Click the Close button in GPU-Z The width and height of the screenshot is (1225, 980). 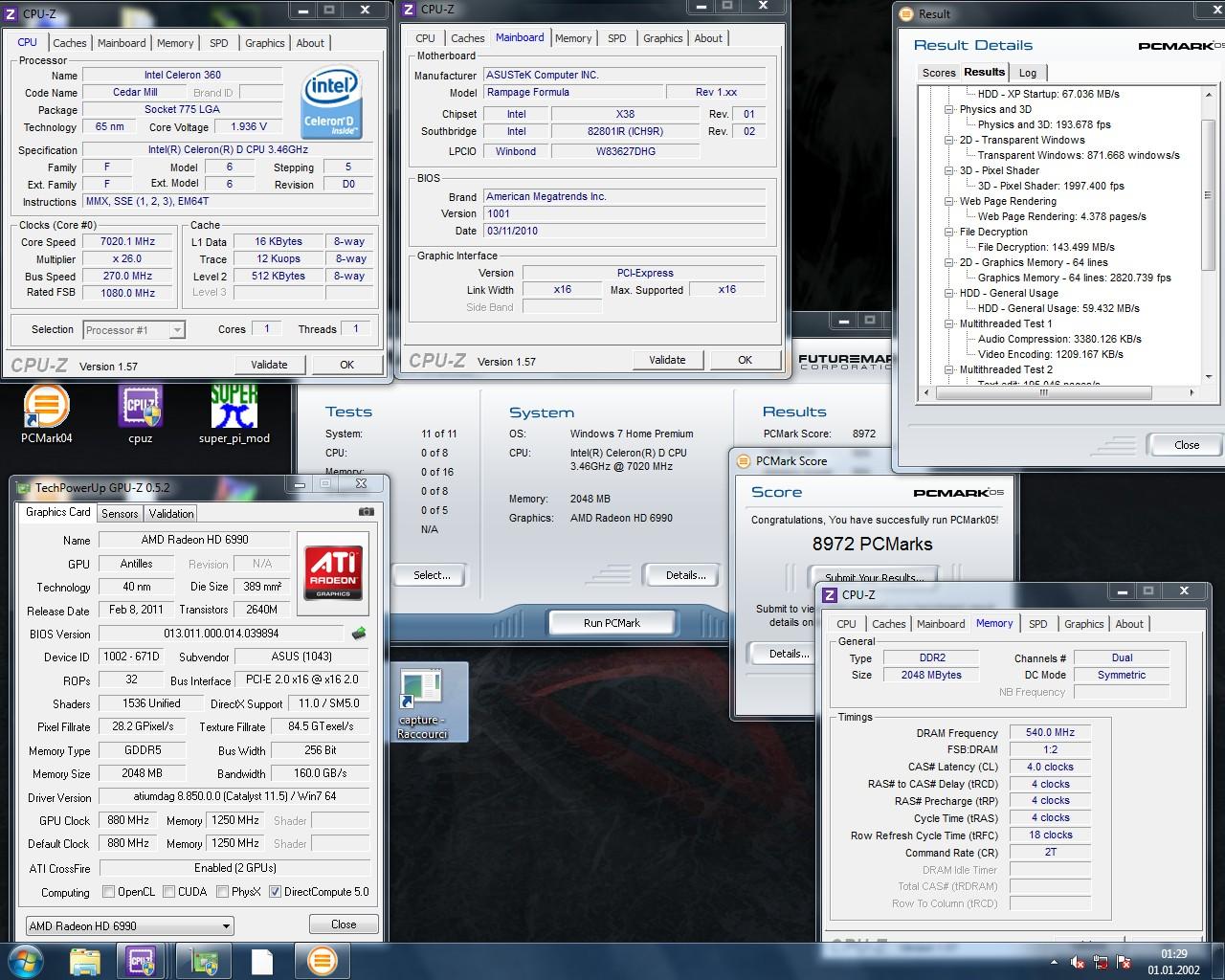coord(344,924)
